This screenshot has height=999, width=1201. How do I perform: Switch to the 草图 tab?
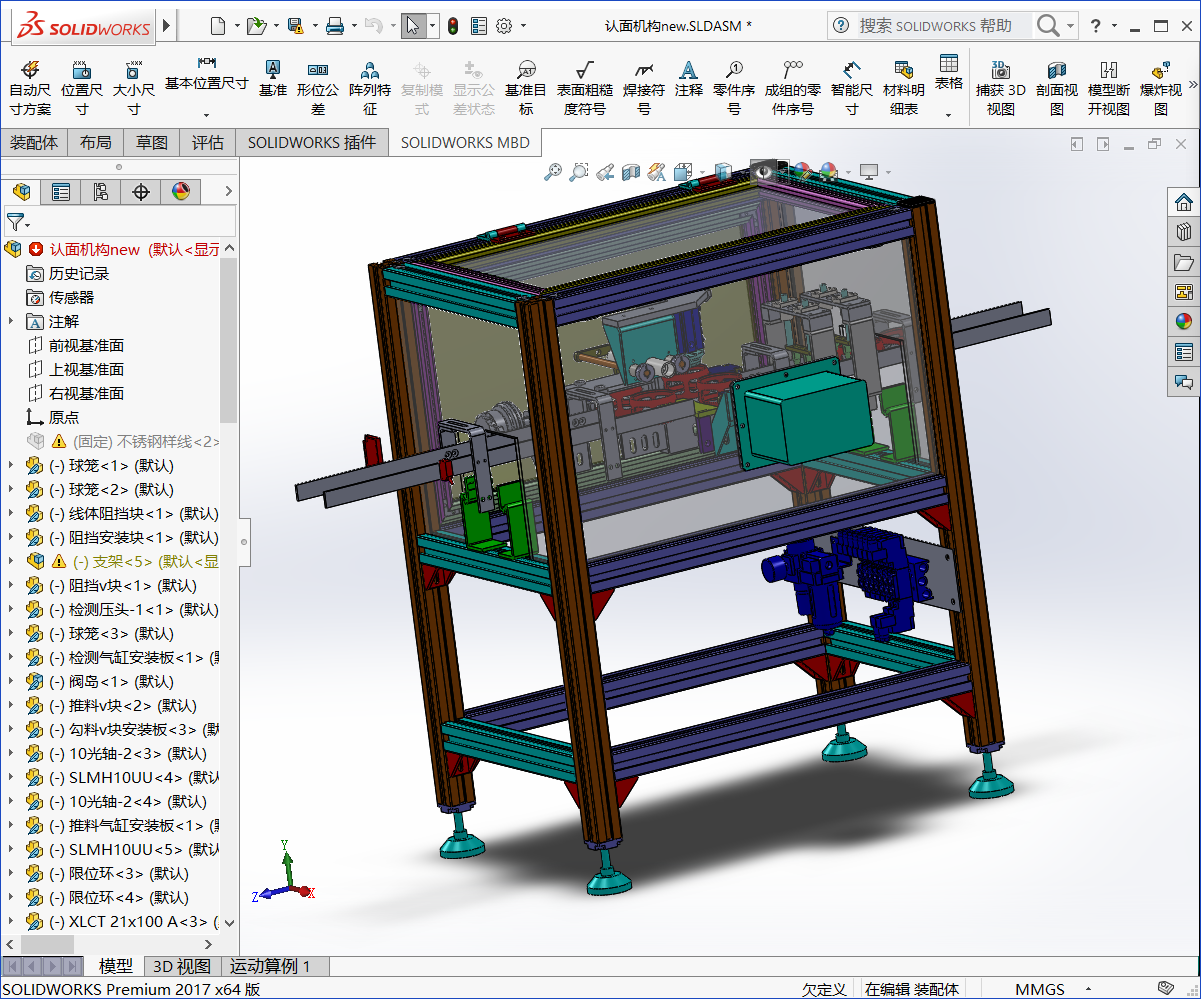click(x=152, y=143)
